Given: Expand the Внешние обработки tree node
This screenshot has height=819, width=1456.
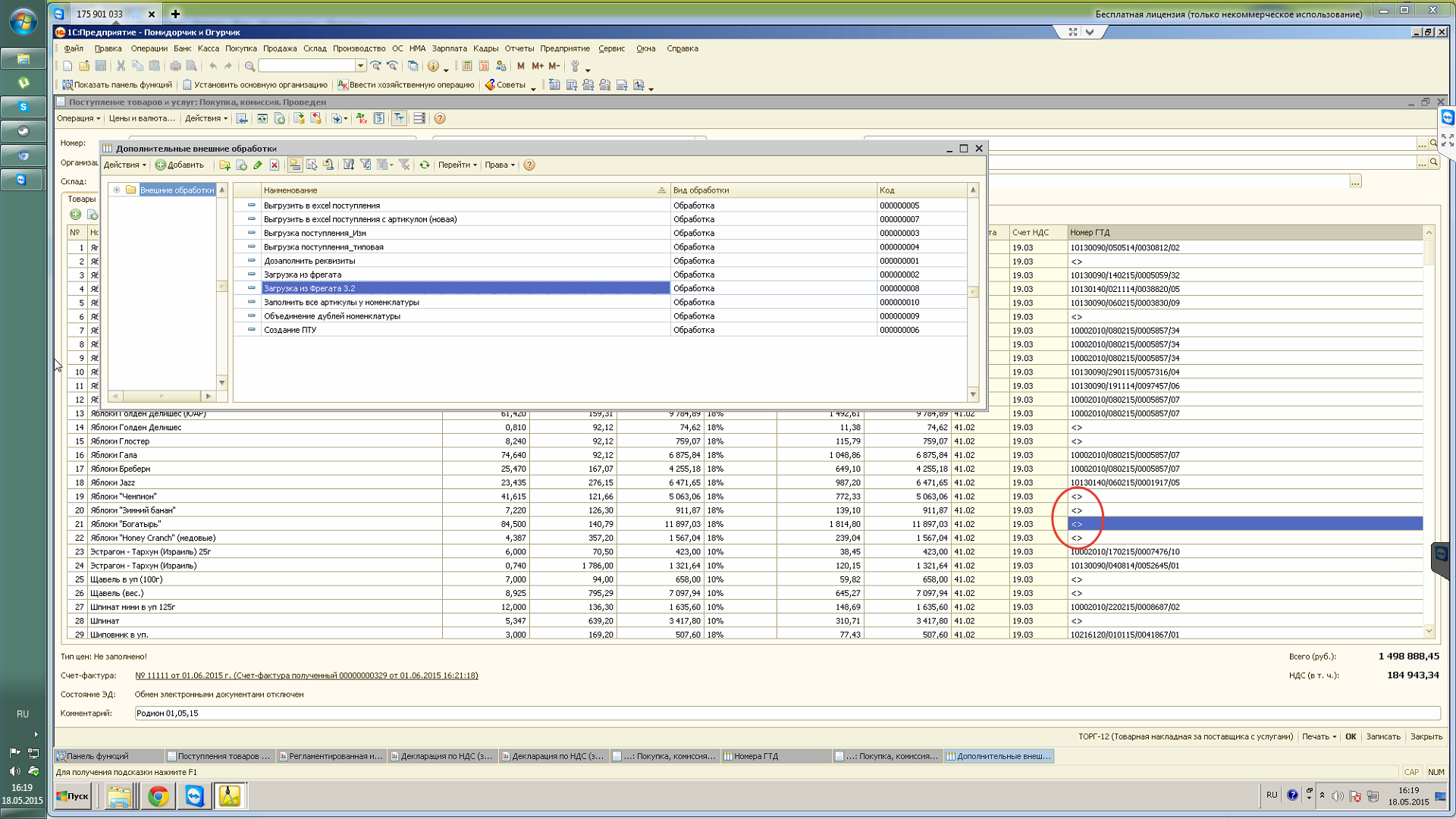Looking at the screenshot, I should pos(117,190).
